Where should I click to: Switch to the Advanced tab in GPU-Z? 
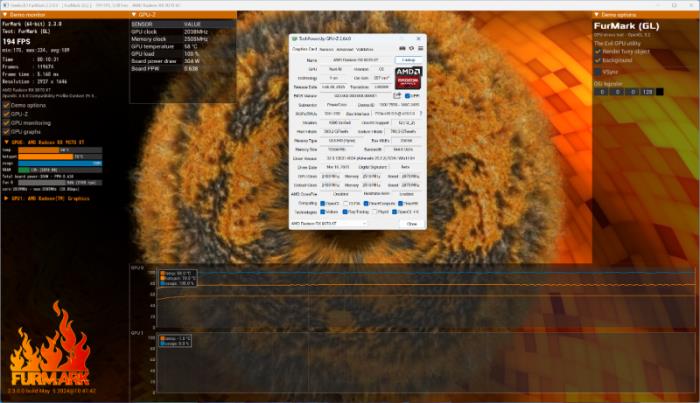pos(345,50)
